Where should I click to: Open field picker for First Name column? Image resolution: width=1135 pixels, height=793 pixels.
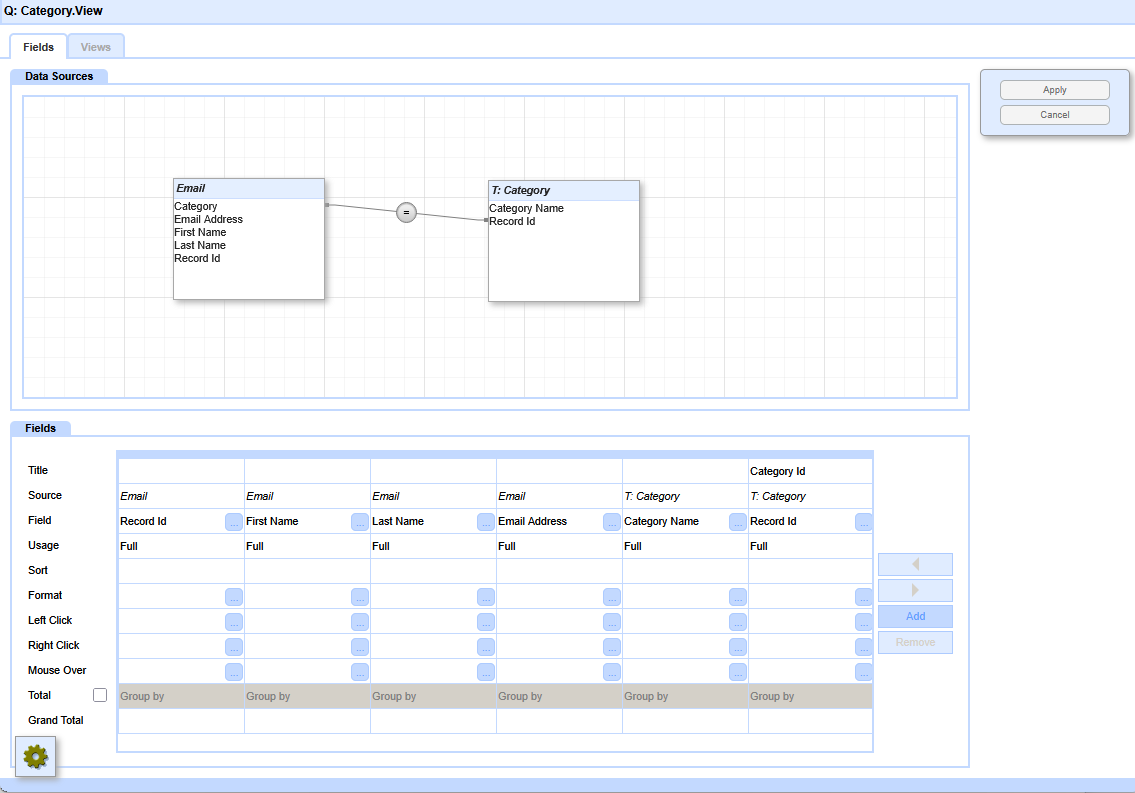click(359, 521)
